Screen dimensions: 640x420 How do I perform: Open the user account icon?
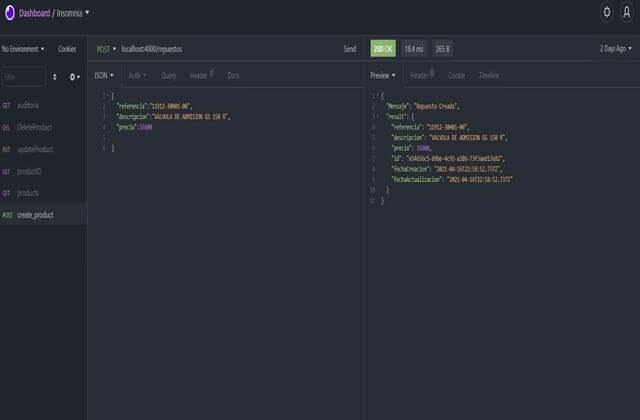pos(627,13)
